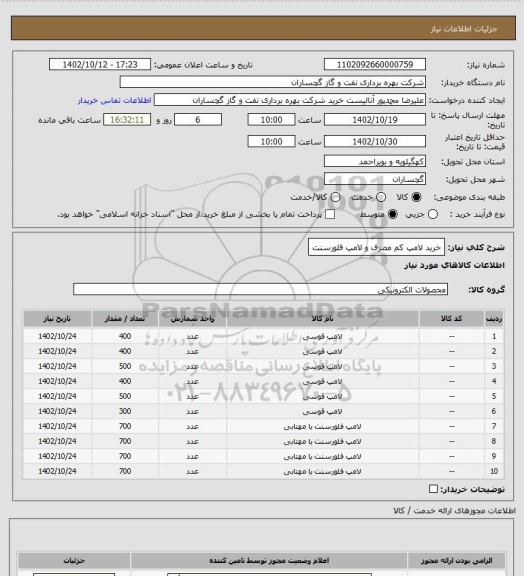This screenshot has height=576, width=524.
Task: Select row 6 product name لامپ قوسی
Action: point(323,411)
